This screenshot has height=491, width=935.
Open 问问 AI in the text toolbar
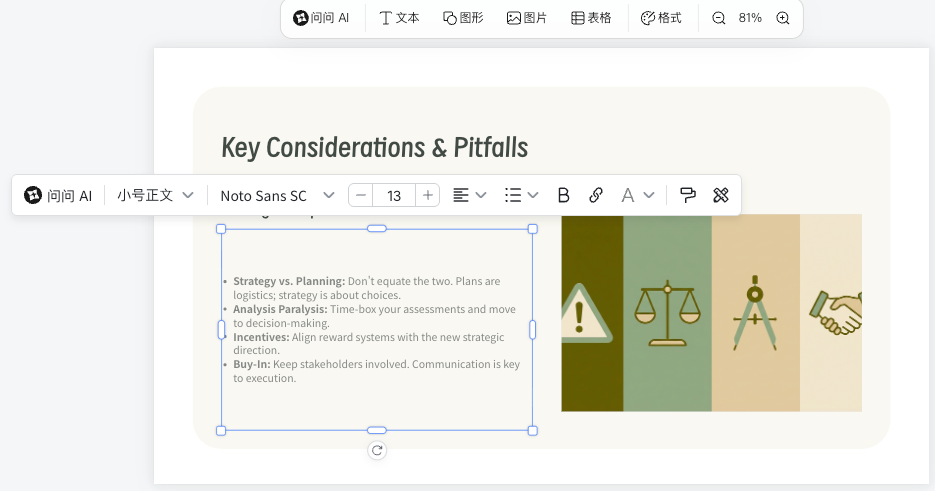click(58, 195)
